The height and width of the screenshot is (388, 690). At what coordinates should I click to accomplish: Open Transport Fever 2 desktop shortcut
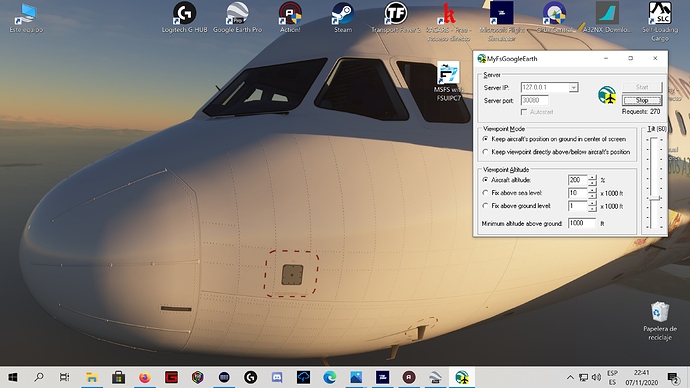pyautogui.click(x=396, y=18)
